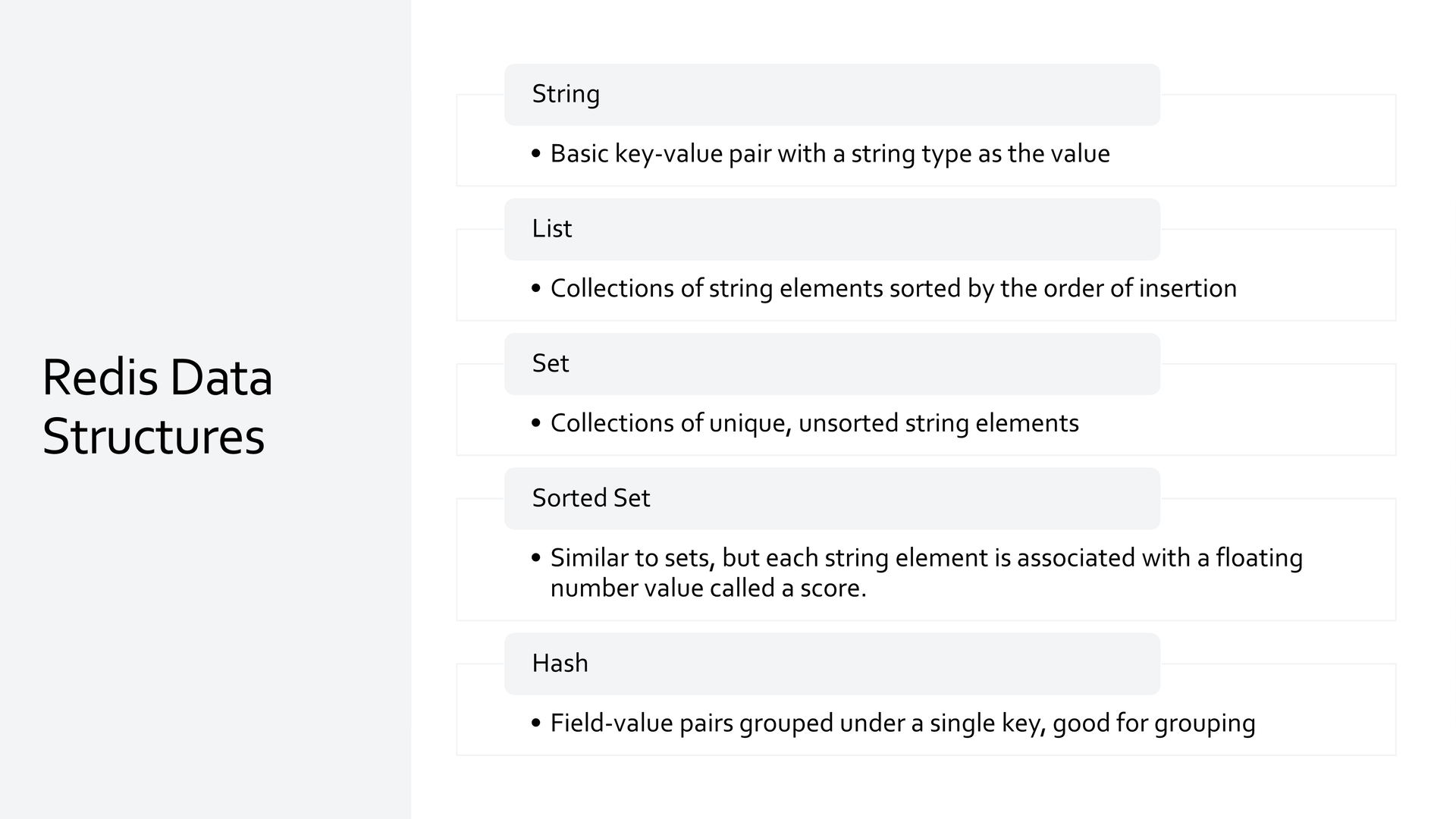Click the bullet point before 'Field-value pairs'

tap(536, 723)
